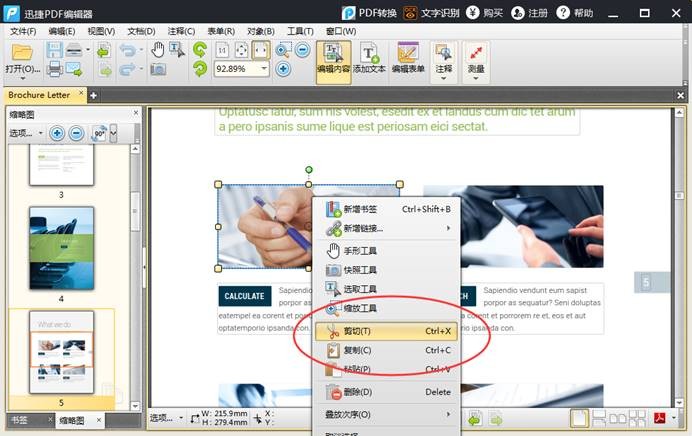Screen dimensions: 692x436
Task: Send document by email envelope icon
Action: pos(74,69)
